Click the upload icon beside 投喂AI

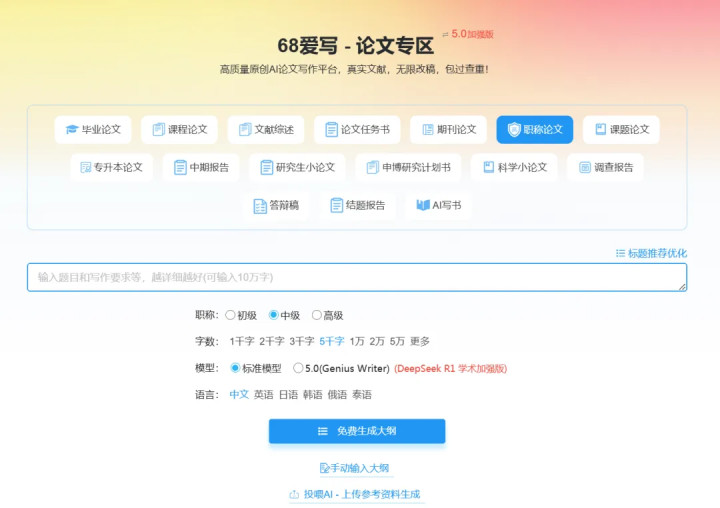pyautogui.click(x=294, y=495)
